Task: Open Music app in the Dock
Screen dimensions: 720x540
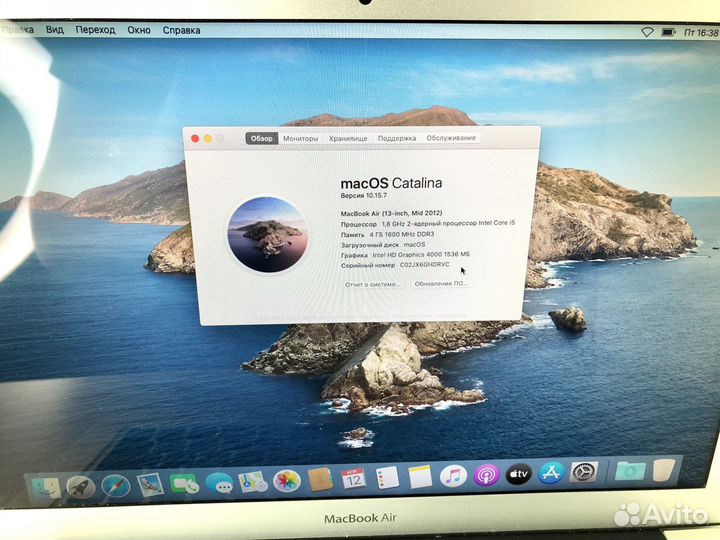Action: [x=453, y=476]
